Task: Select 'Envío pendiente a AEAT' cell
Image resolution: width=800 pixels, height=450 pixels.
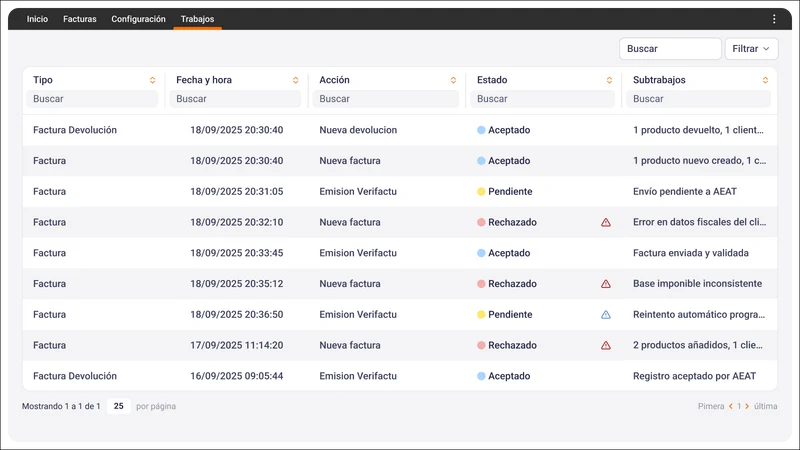Action: point(685,192)
